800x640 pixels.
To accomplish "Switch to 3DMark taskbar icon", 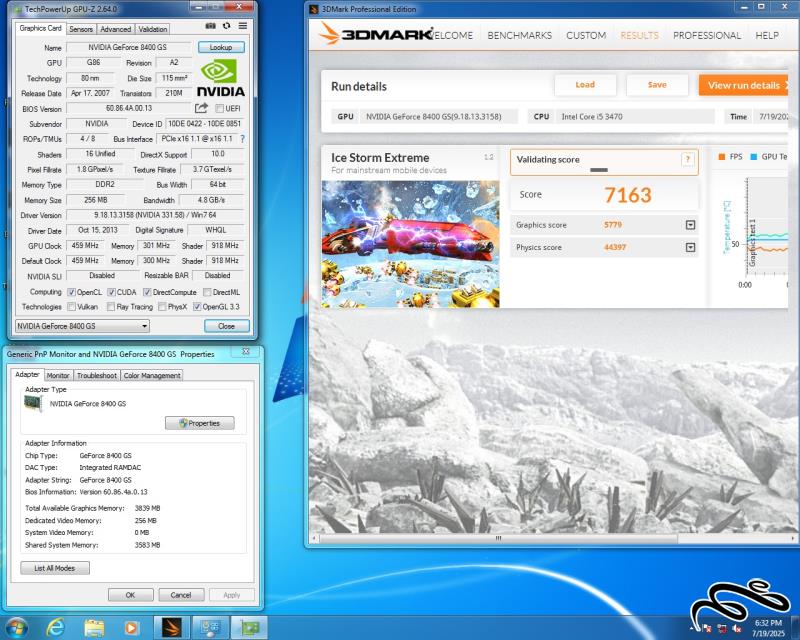I will [172, 628].
